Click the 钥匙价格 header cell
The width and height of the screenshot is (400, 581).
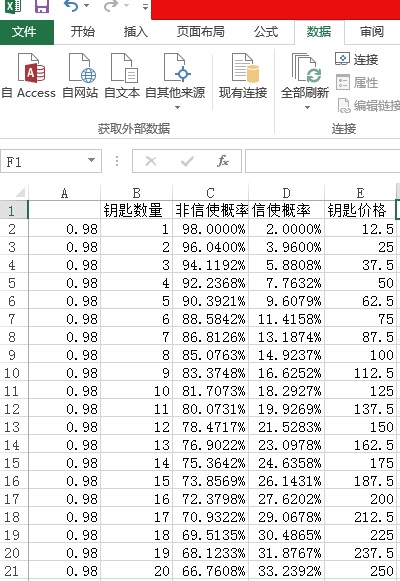[x=360, y=210]
